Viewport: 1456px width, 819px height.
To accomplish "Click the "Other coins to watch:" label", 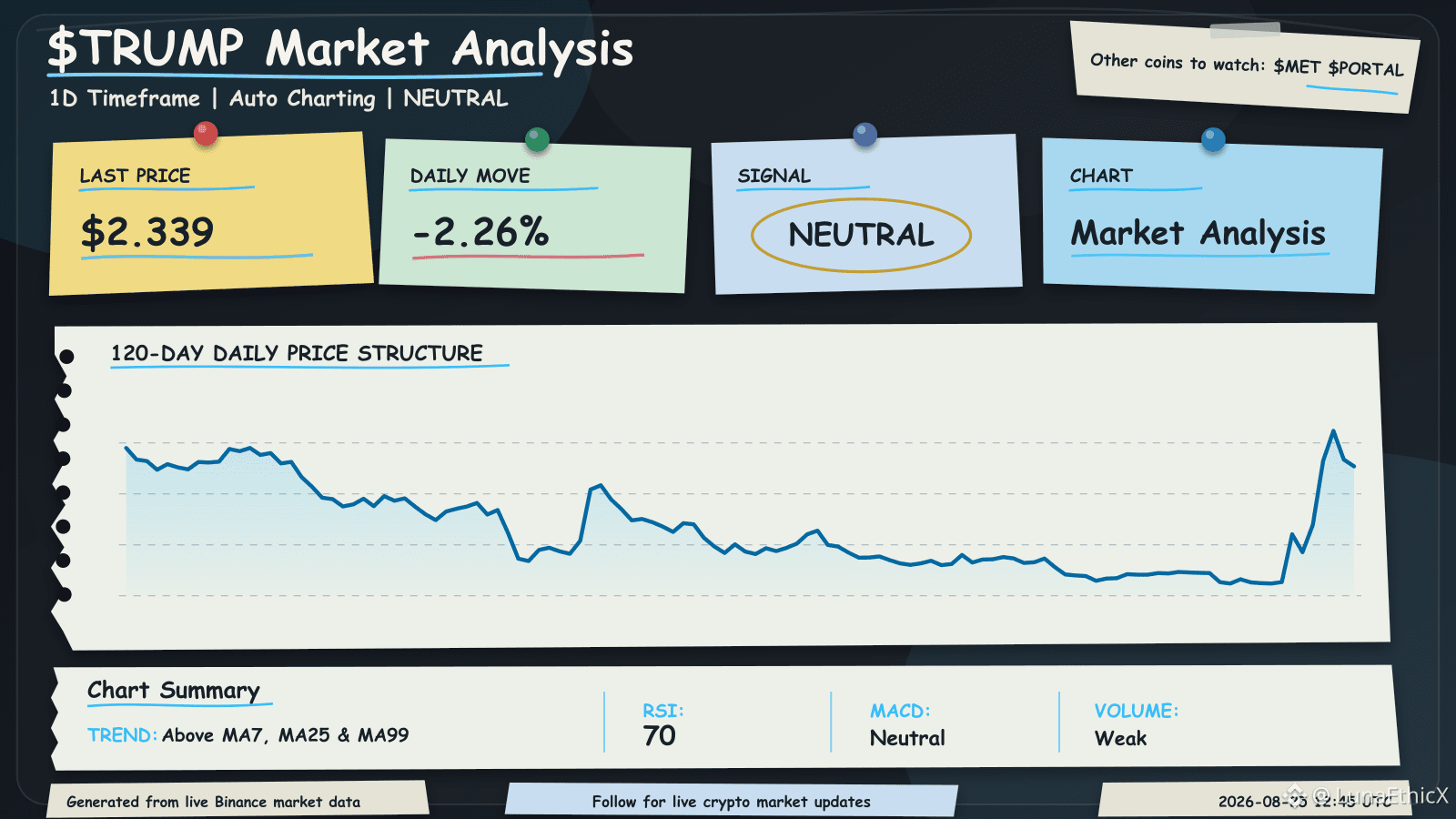I will (x=1178, y=63).
